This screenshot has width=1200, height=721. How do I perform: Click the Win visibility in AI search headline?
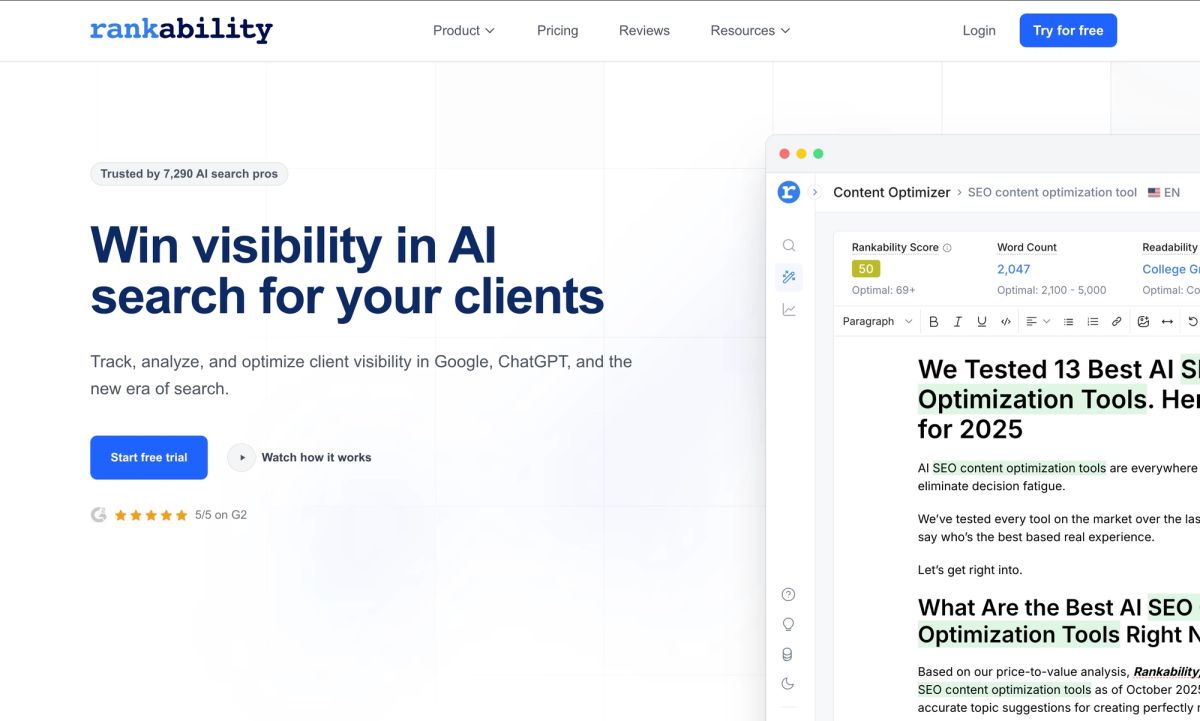(x=347, y=270)
